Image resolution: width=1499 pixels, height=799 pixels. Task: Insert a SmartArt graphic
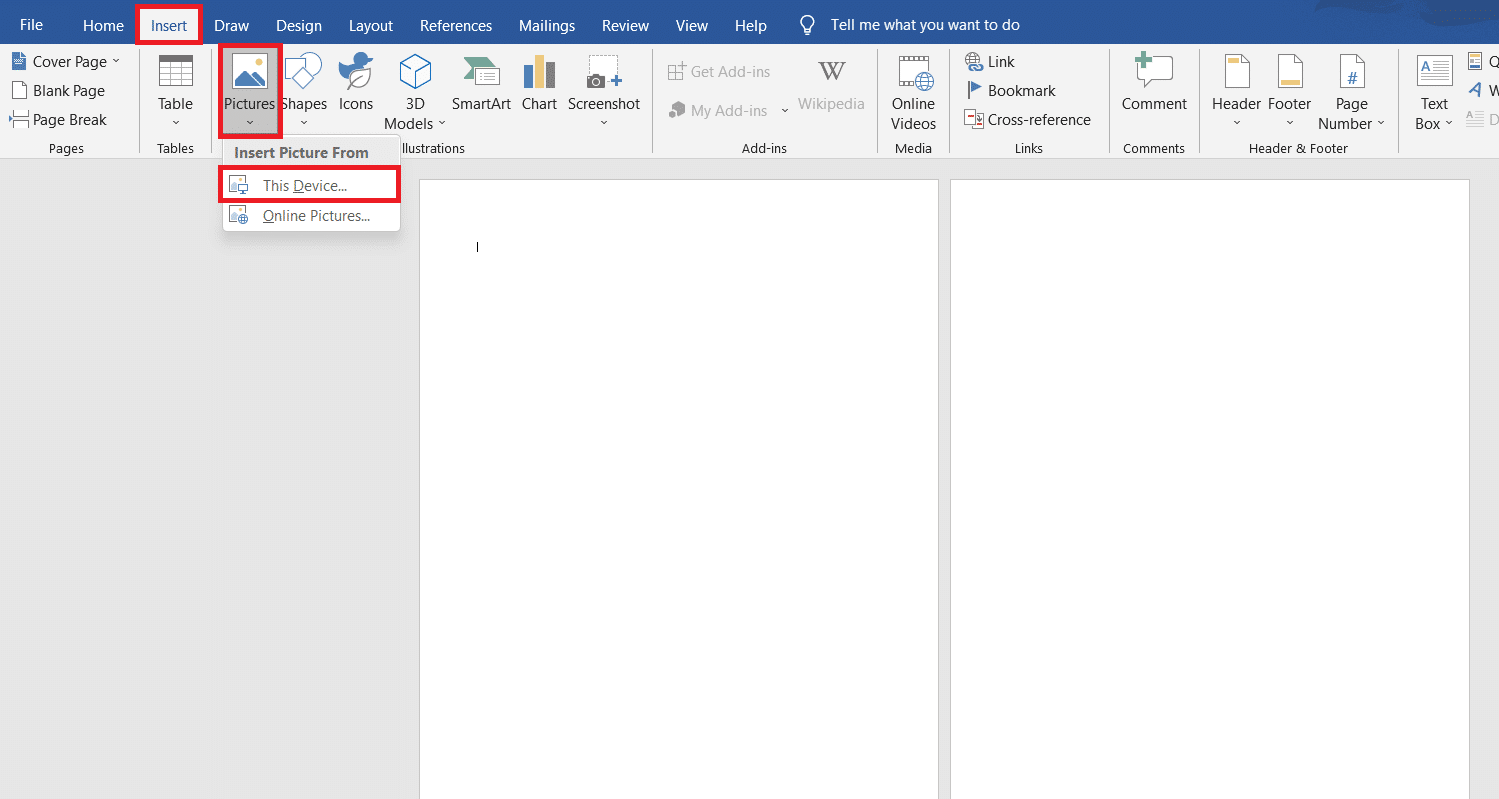tap(481, 83)
